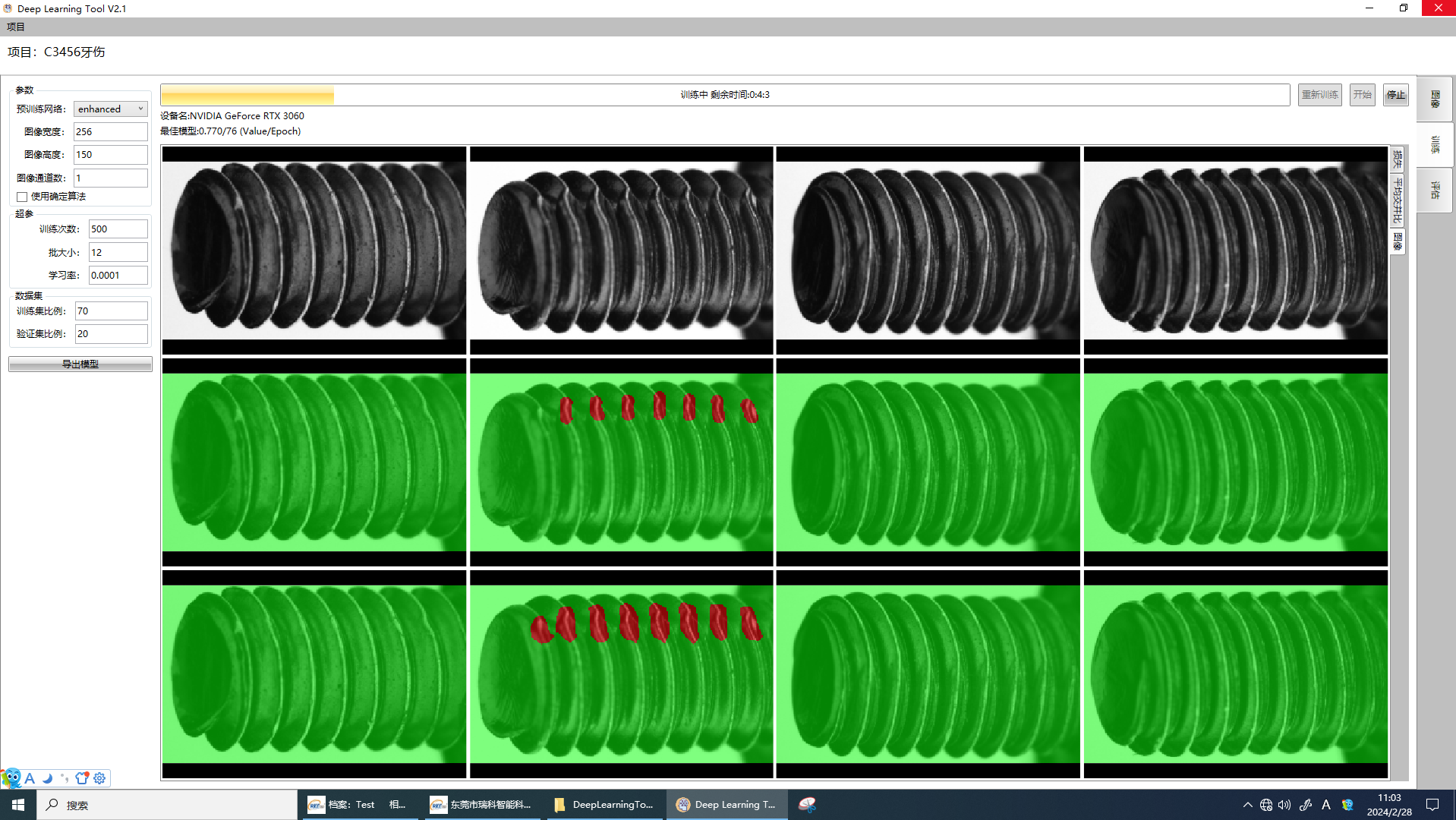Select the 平均交并比 tab

pos(1397,200)
